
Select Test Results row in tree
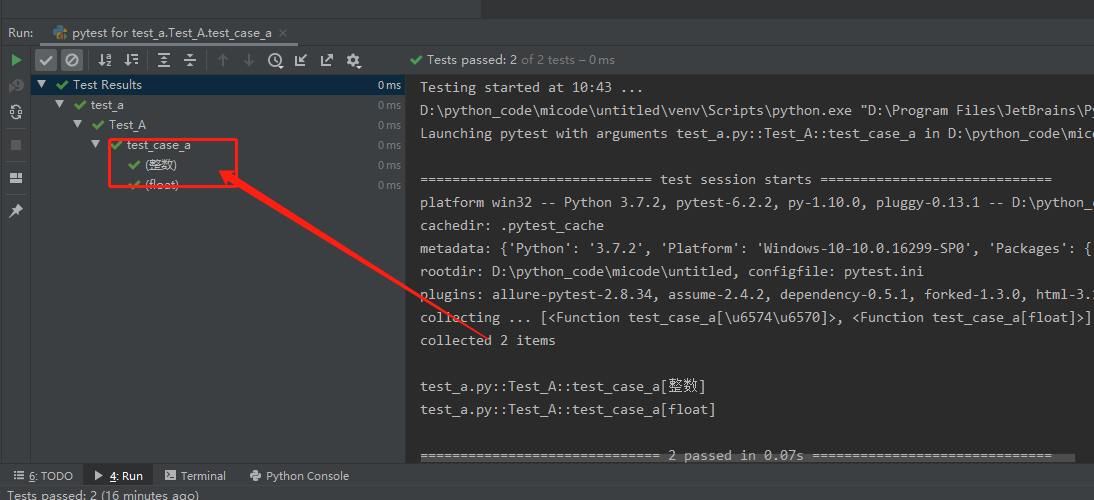click(x=218, y=85)
